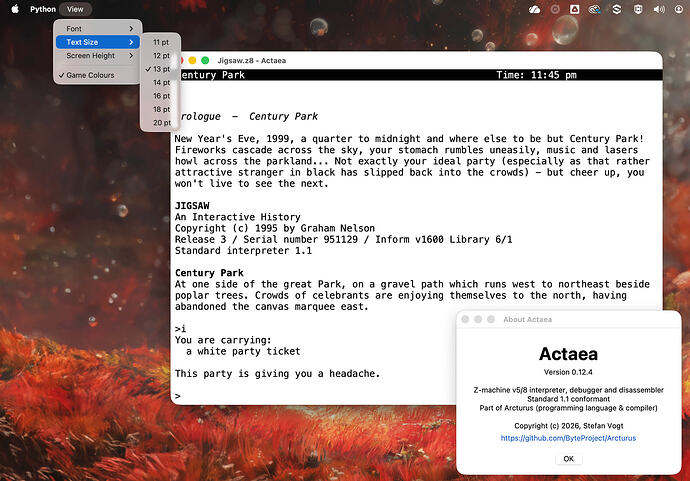Open the shield security menu bar icon

pos(638,9)
